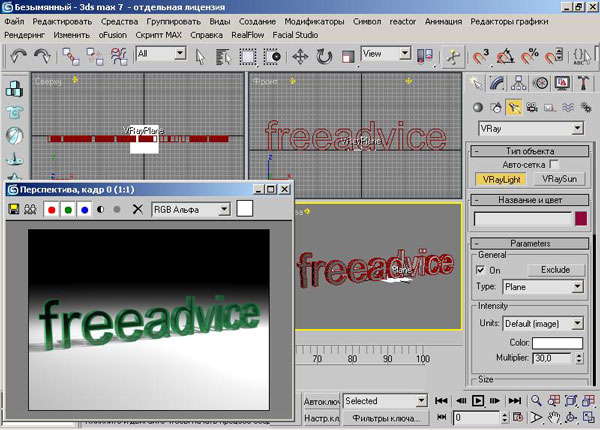Open the Рендеринг menu
This screenshot has height=430, width=600.
24,35
